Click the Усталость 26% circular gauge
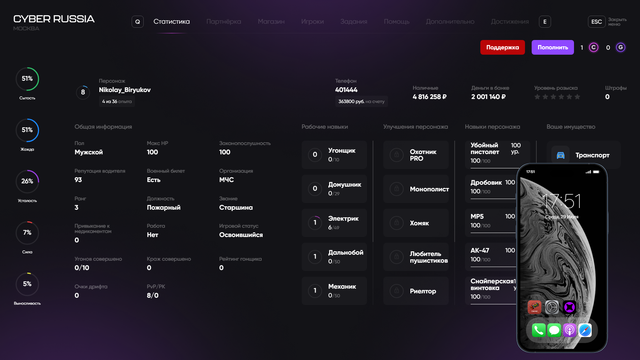The image size is (640, 360). [x=27, y=181]
